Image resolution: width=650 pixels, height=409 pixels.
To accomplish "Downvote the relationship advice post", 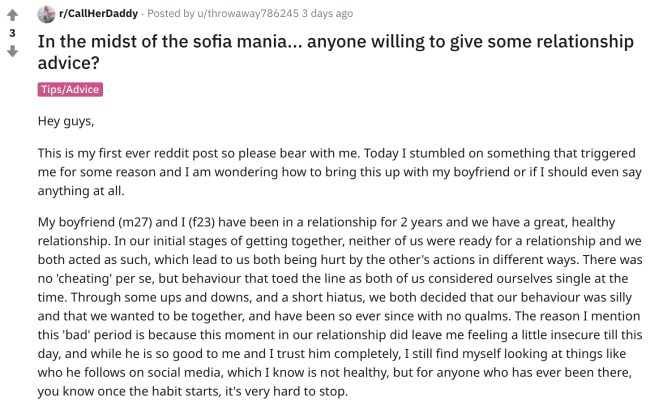I will (13, 51).
